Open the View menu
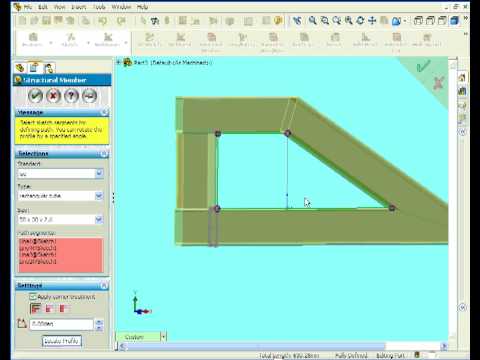The height and width of the screenshot is (360, 480). (x=60, y=7)
